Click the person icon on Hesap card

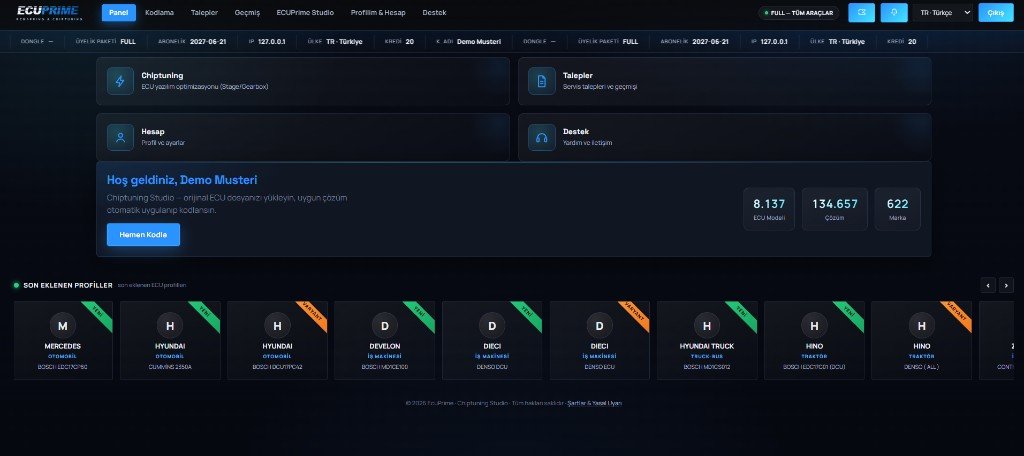pos(120,137)
